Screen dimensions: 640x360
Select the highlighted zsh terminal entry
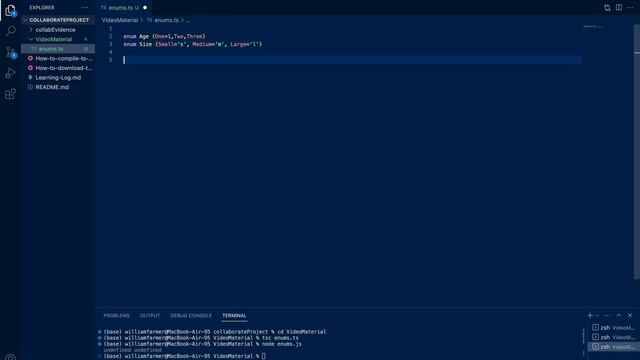[x=613, y=347]
